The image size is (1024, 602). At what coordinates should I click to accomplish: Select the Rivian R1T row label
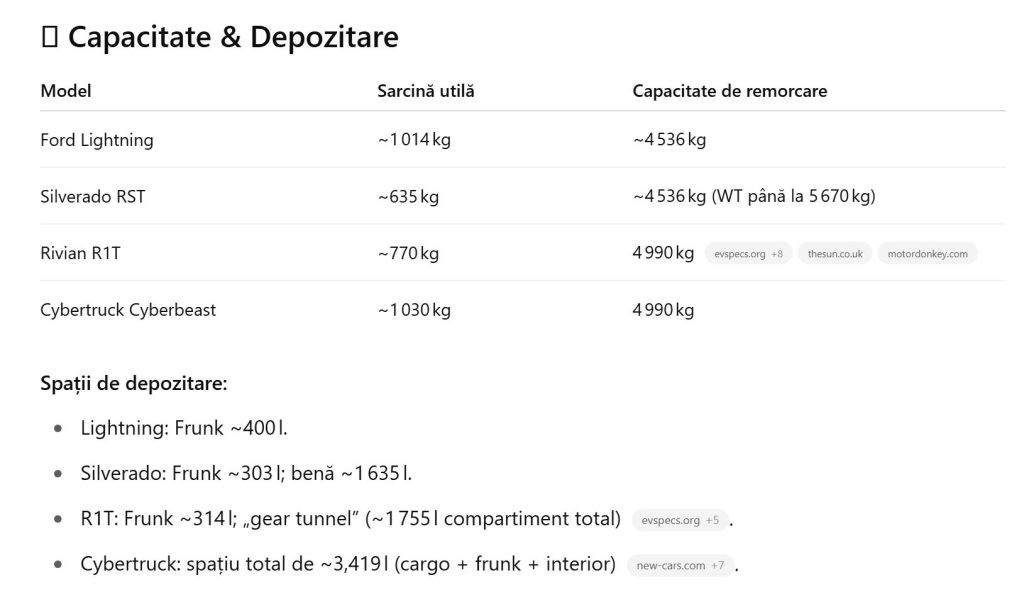(80, 253)
